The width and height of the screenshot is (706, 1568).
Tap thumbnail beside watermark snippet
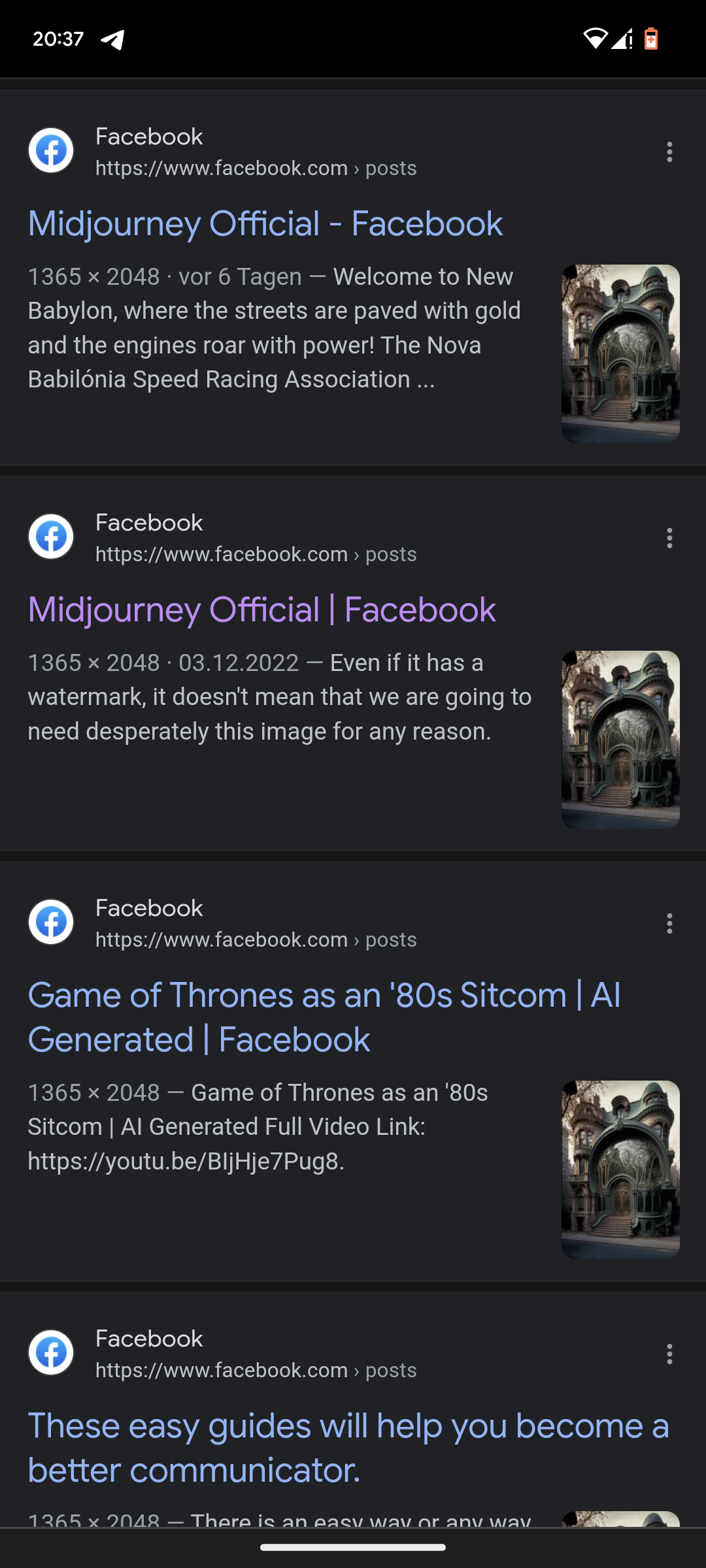620,740
